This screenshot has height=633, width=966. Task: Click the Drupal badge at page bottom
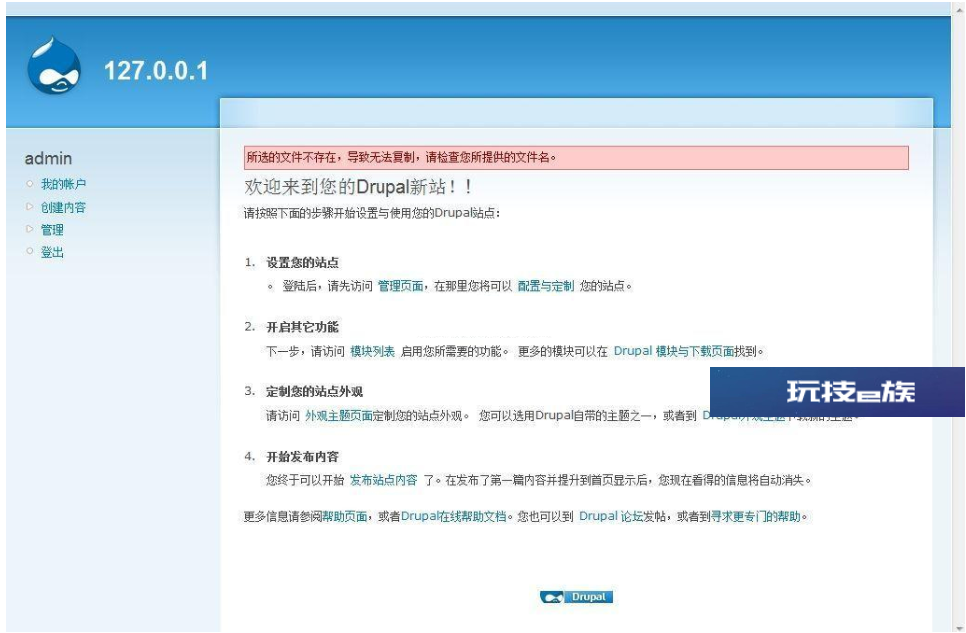click(576, 597)
